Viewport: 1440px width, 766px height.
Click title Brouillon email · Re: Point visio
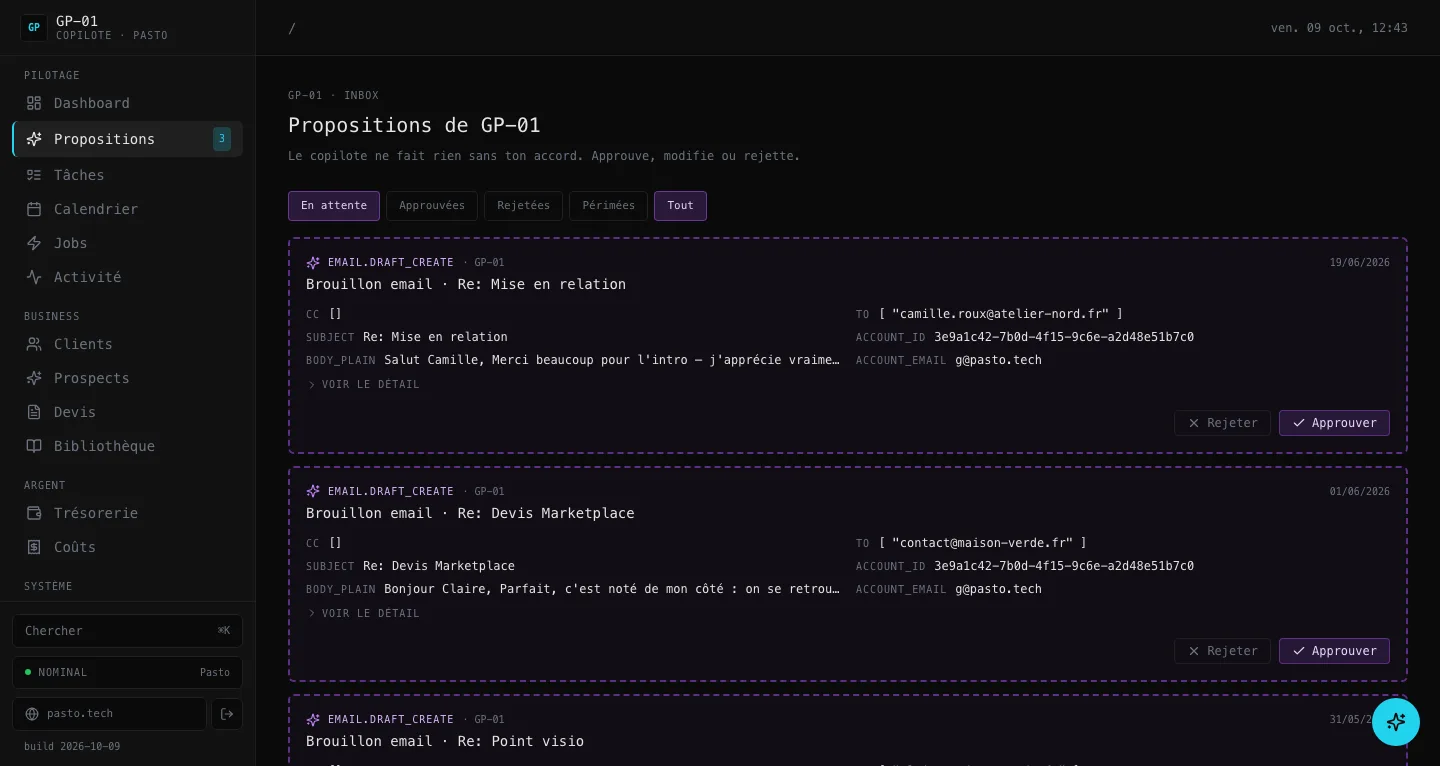(445, 741)
